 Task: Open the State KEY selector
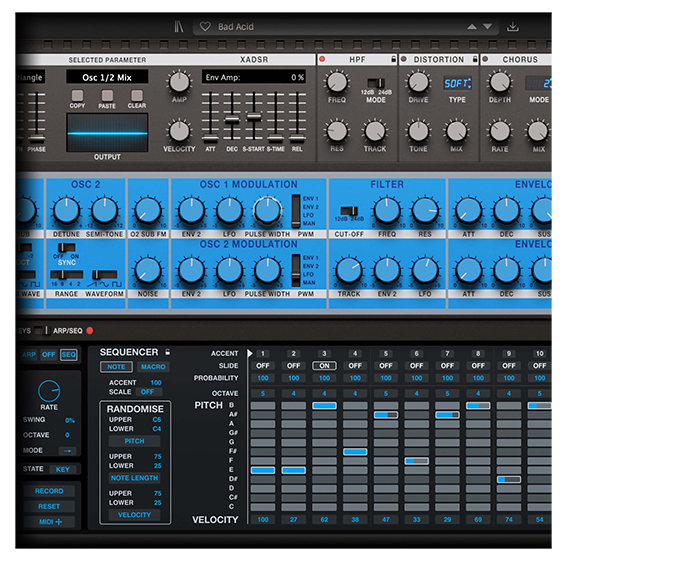tap(62, 468)
